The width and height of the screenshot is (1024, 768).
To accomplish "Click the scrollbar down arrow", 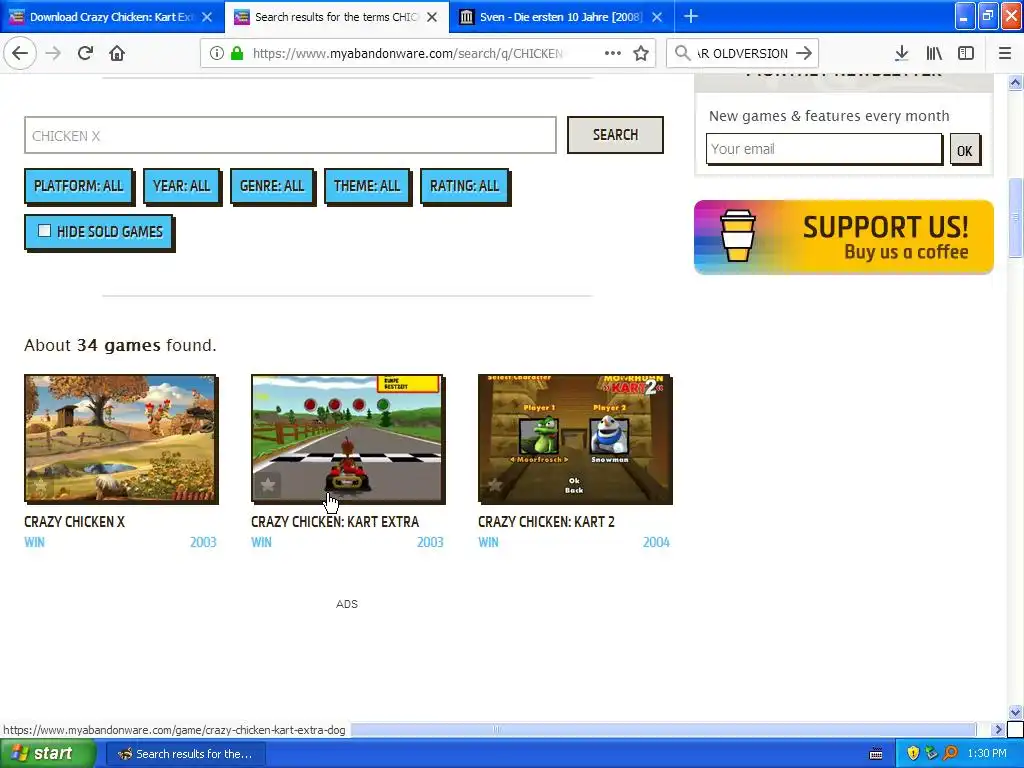I will tap(1015, 711).
